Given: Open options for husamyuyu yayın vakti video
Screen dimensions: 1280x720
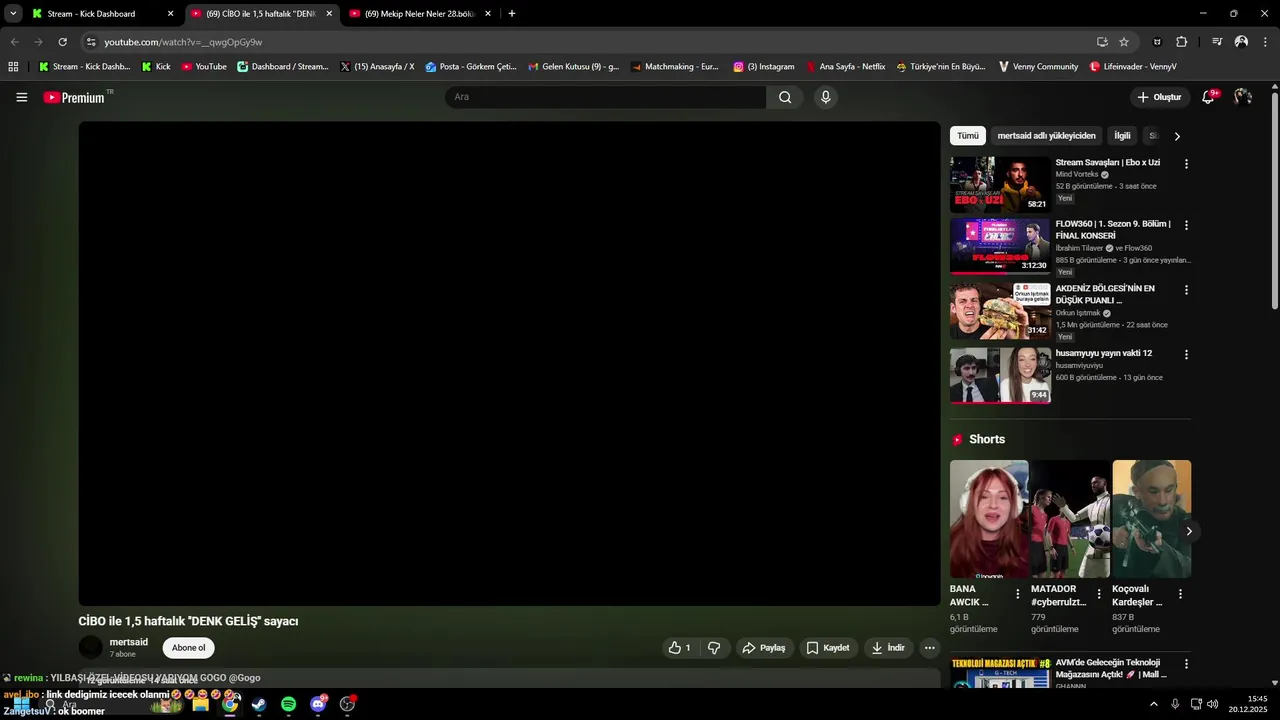Looking at the screenshot, I should coord(1186,355).
